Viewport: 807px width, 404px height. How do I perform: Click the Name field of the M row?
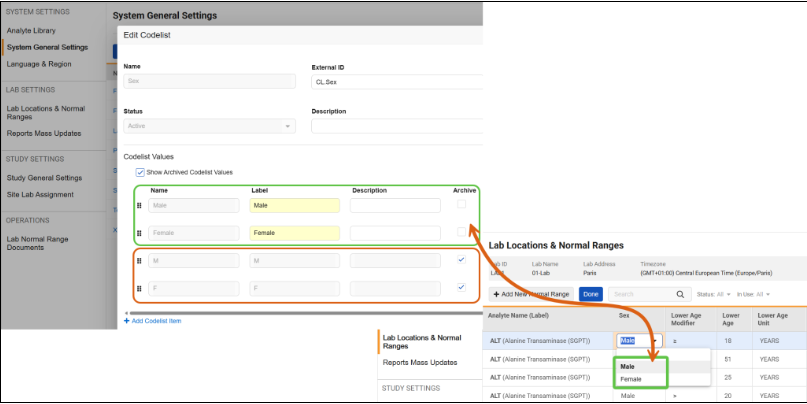pos(194,261)
